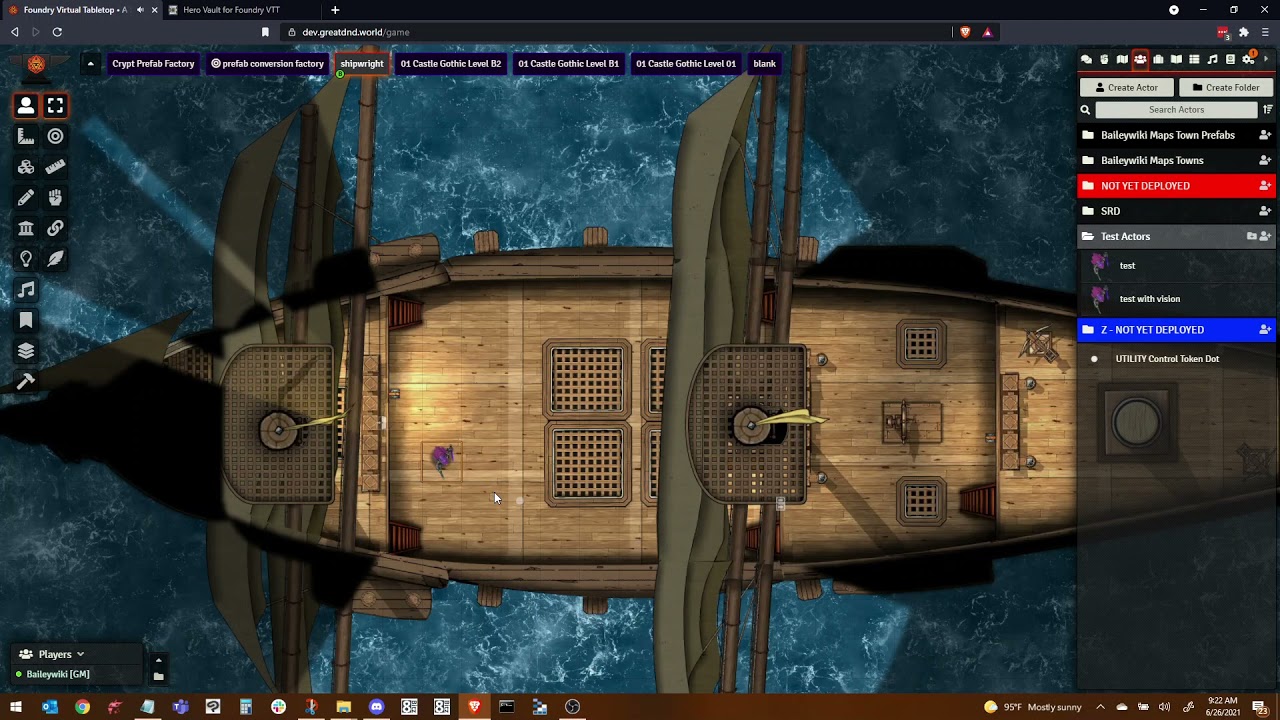Click the fist icon in the left toolbar
This screenshot has height=720, width=1280.
pos(55,198)
